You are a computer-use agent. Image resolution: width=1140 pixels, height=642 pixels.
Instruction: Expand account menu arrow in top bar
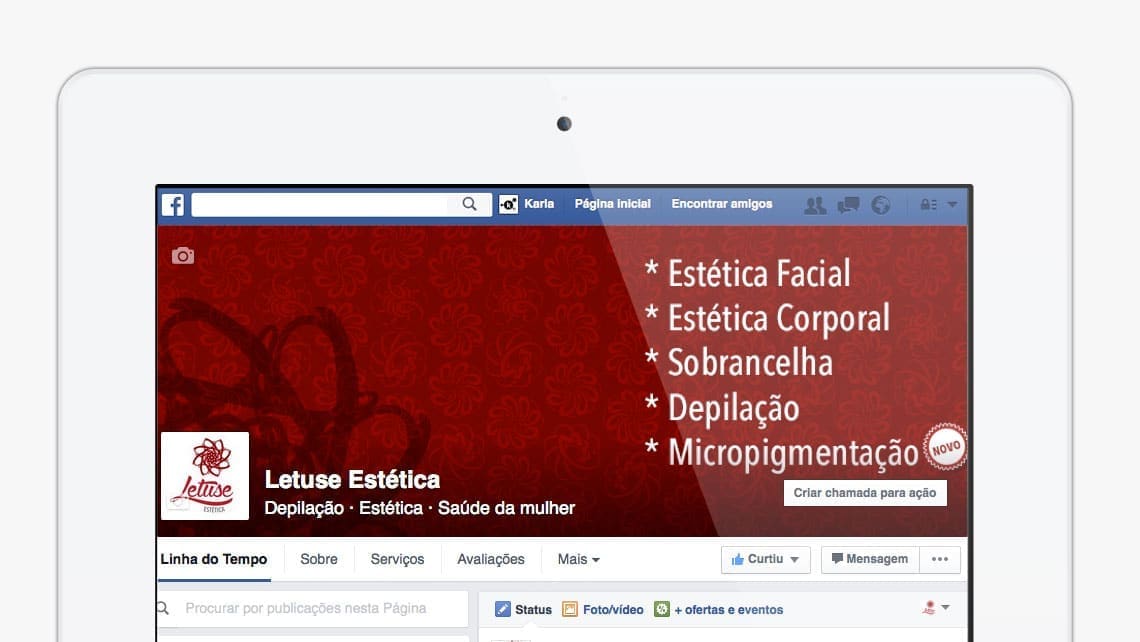(952, 205)
